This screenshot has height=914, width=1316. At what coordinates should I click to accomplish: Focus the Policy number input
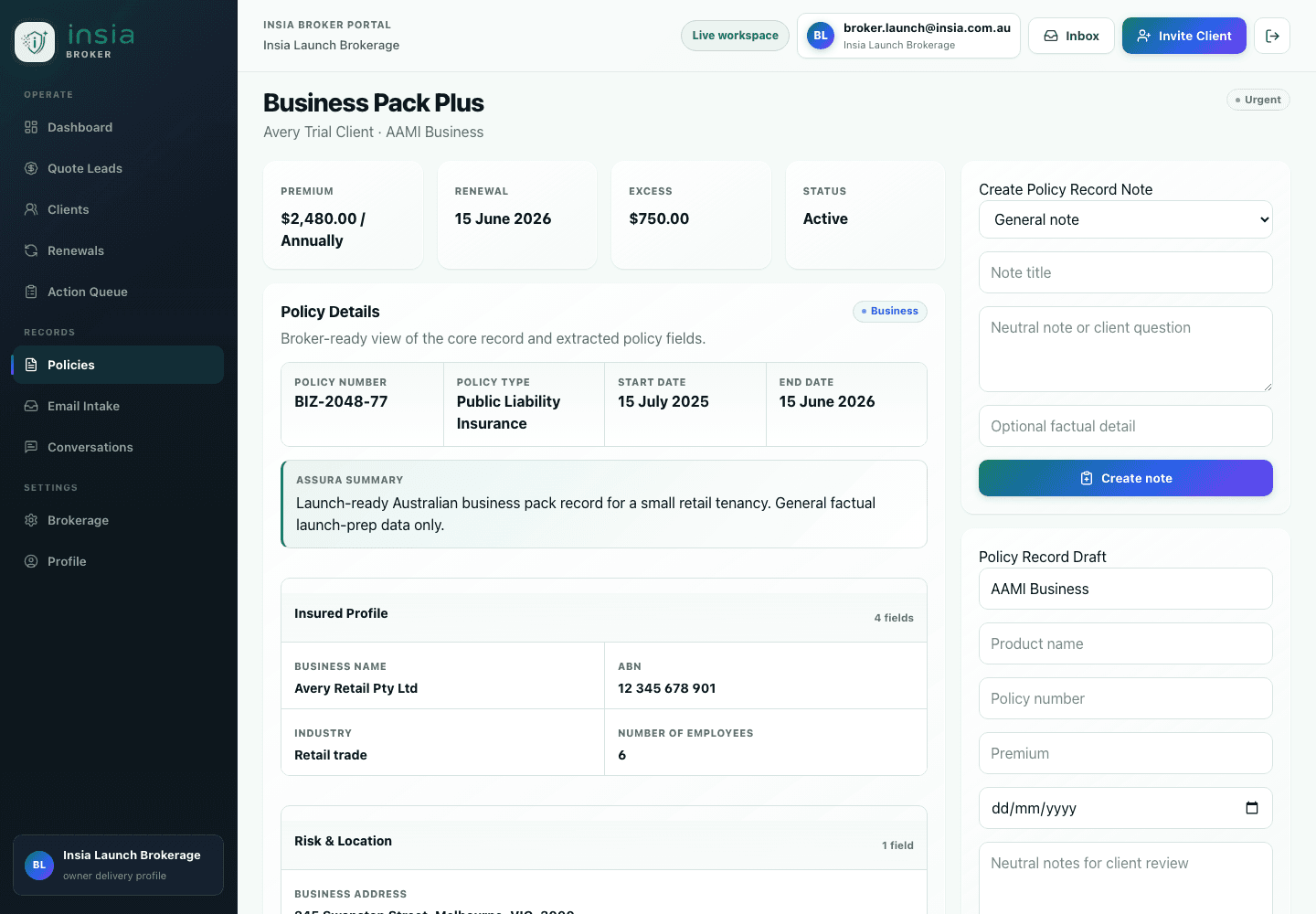point(1126,698)
